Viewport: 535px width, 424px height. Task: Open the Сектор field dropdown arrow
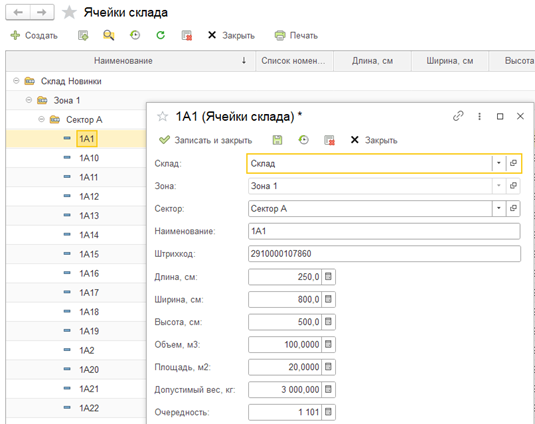pyautogui.click(x=498, y=208)
